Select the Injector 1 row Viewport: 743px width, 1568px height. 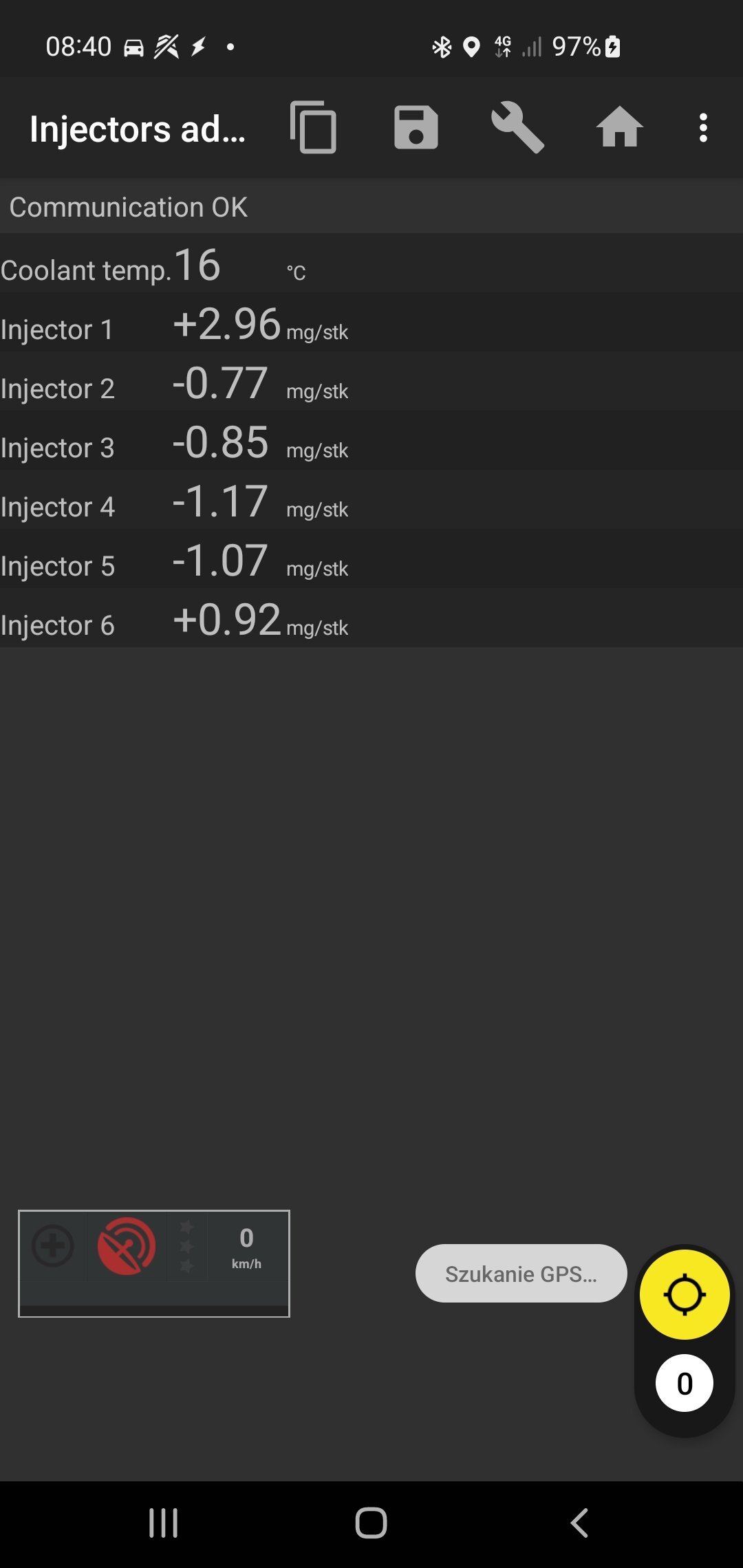pos(371,323)
